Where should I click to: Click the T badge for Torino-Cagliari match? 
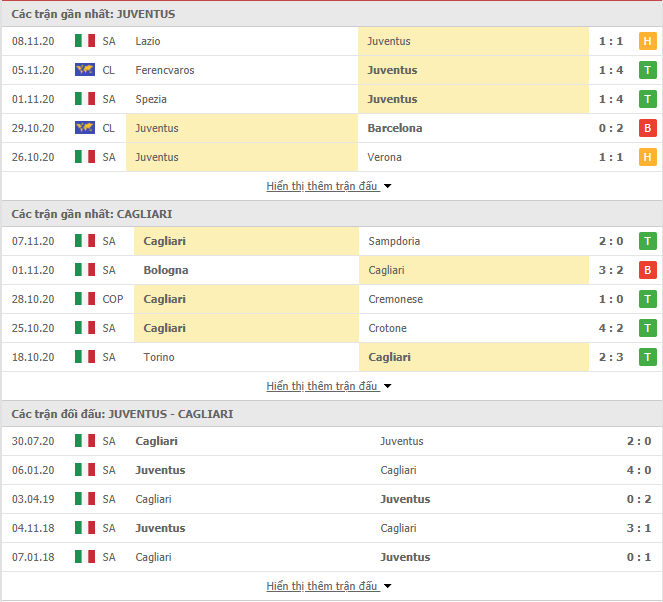click(x=647, y=357)
